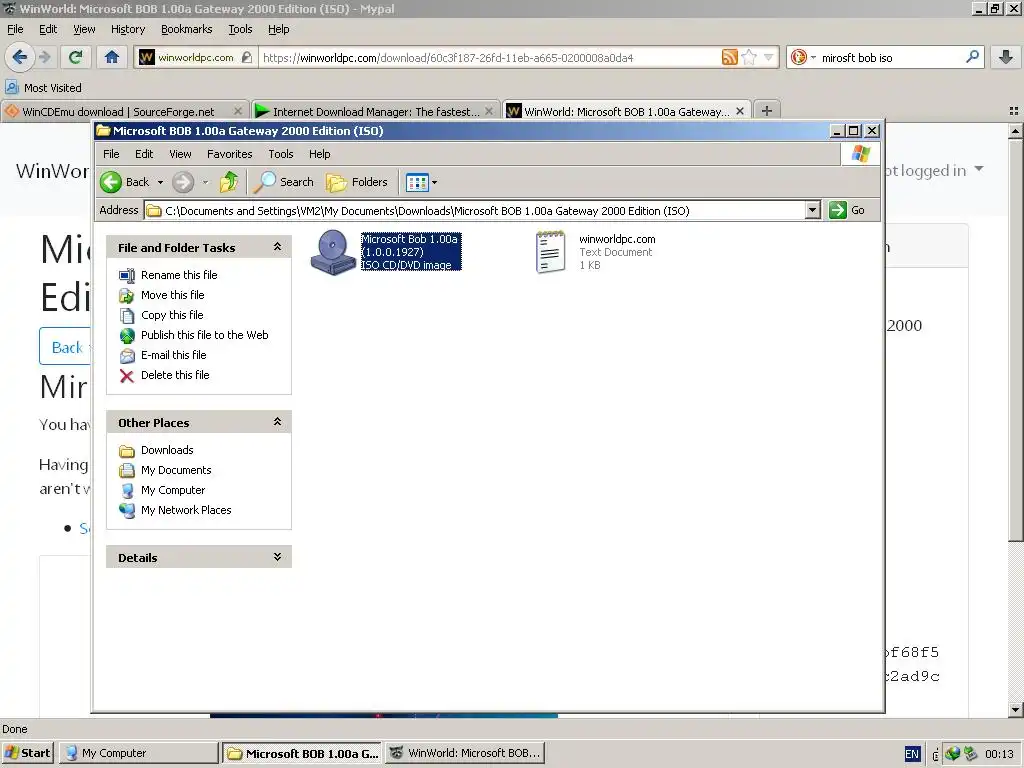Viewport: 1024px width, 768px height.
Task: Open My Computer in Other Places
Action: [173, 490]
